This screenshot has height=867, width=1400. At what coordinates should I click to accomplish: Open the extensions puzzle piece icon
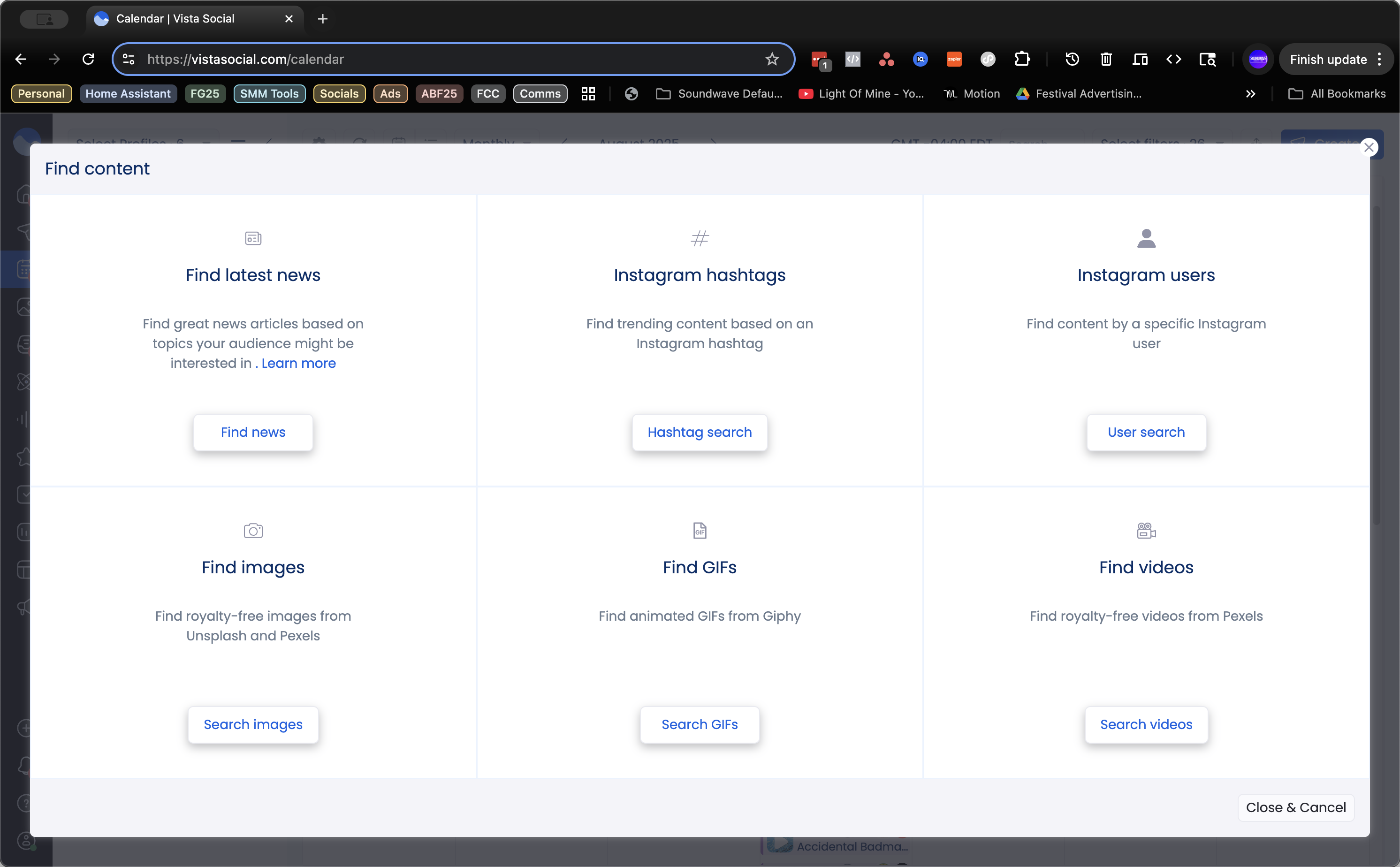1022,59
